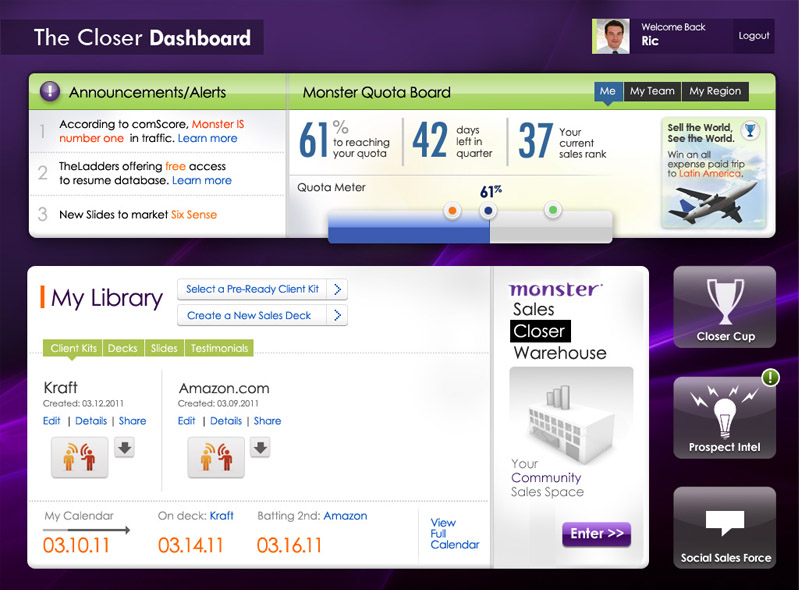Viewport: 799px width, 590px height.
Task: Open View Full Calendar
Action: pos(455,533)
